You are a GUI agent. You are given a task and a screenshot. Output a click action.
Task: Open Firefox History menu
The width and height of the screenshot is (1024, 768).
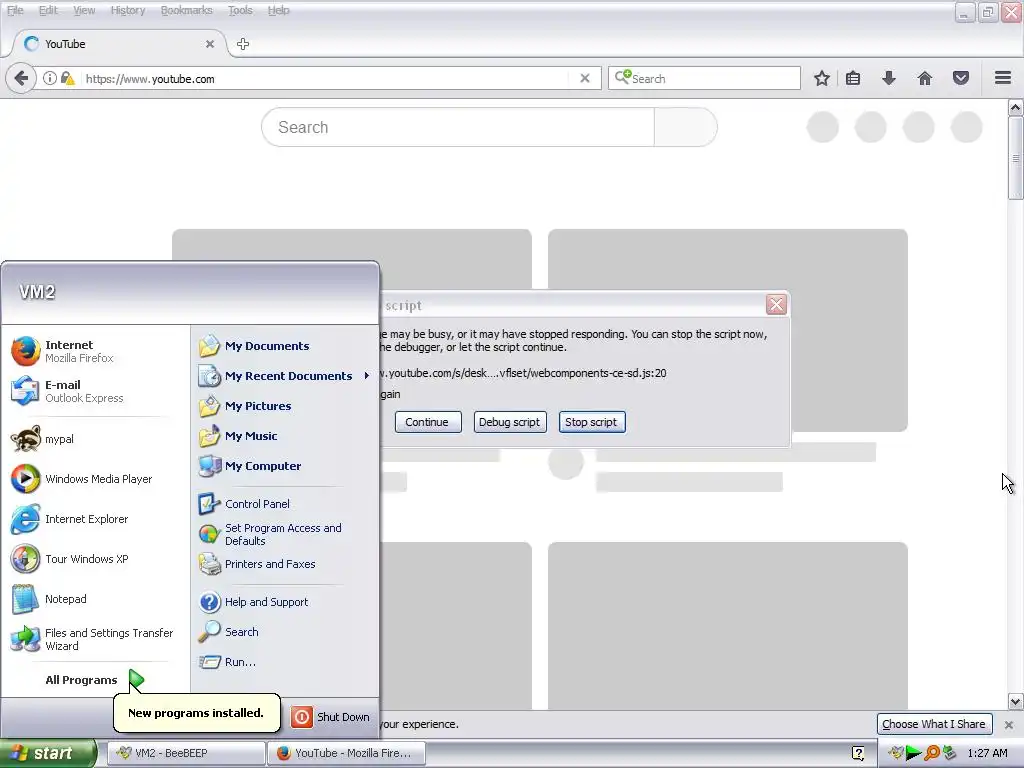click(128, 10)
